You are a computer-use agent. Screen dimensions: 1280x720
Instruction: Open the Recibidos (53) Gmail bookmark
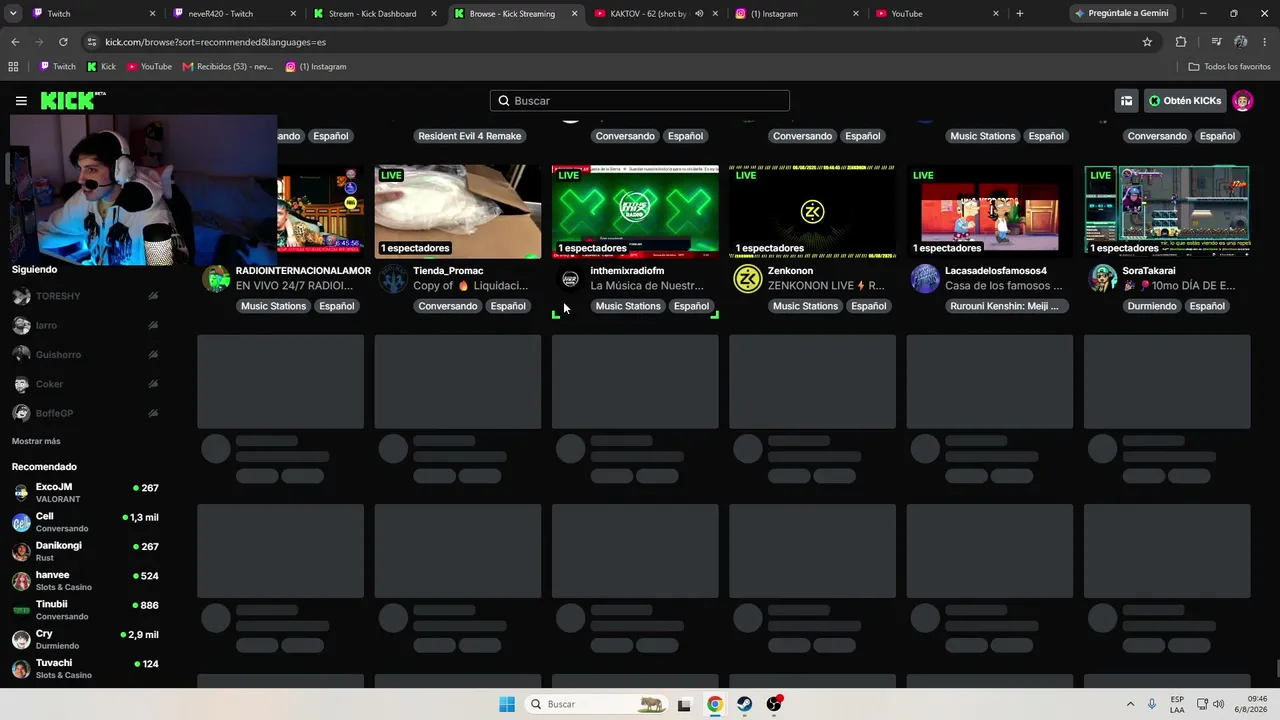pyautogui.click(x=226, y=67)
